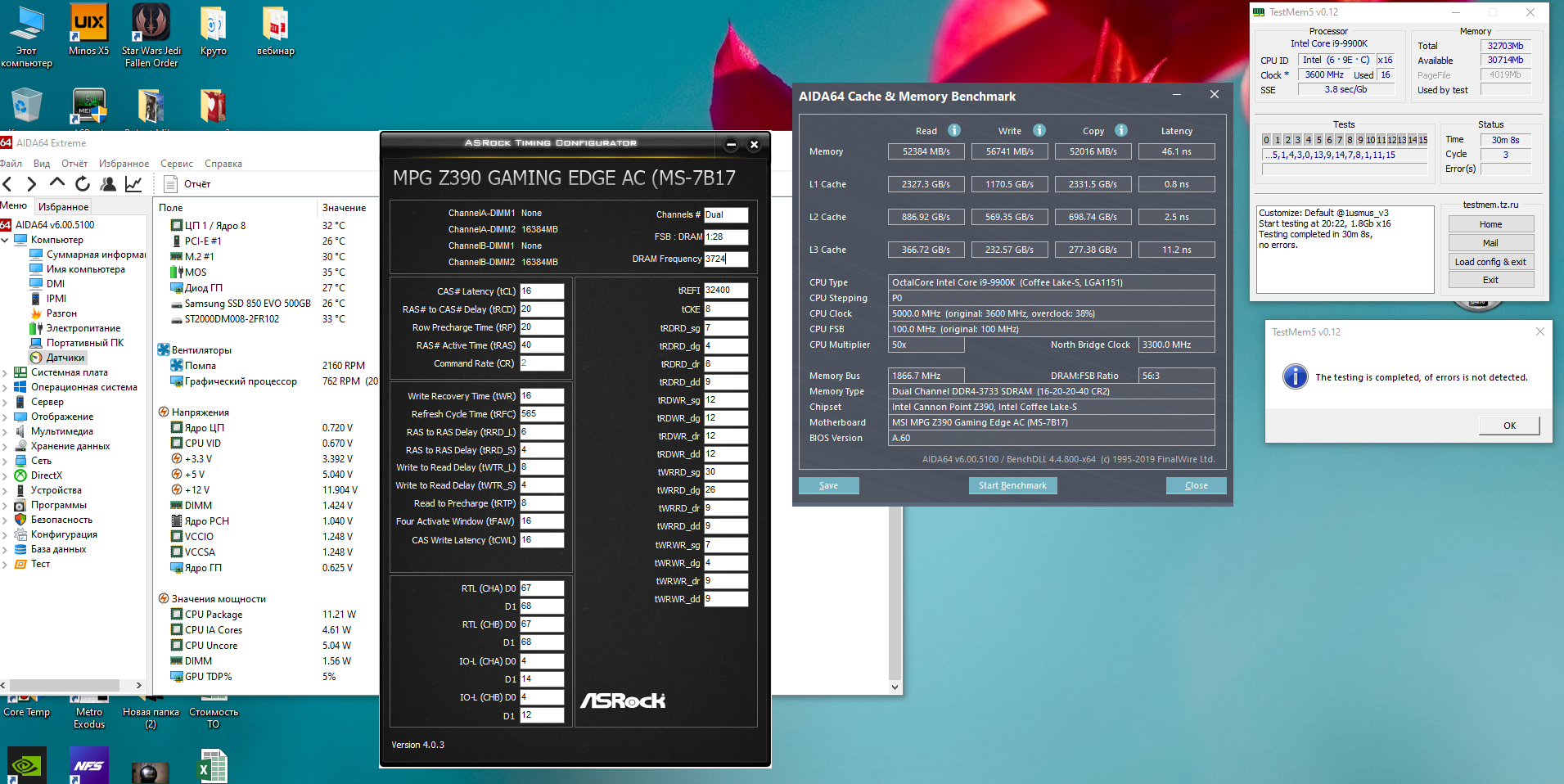
Task: Open the Стоимость ТО desktop file
Action: 214,712
